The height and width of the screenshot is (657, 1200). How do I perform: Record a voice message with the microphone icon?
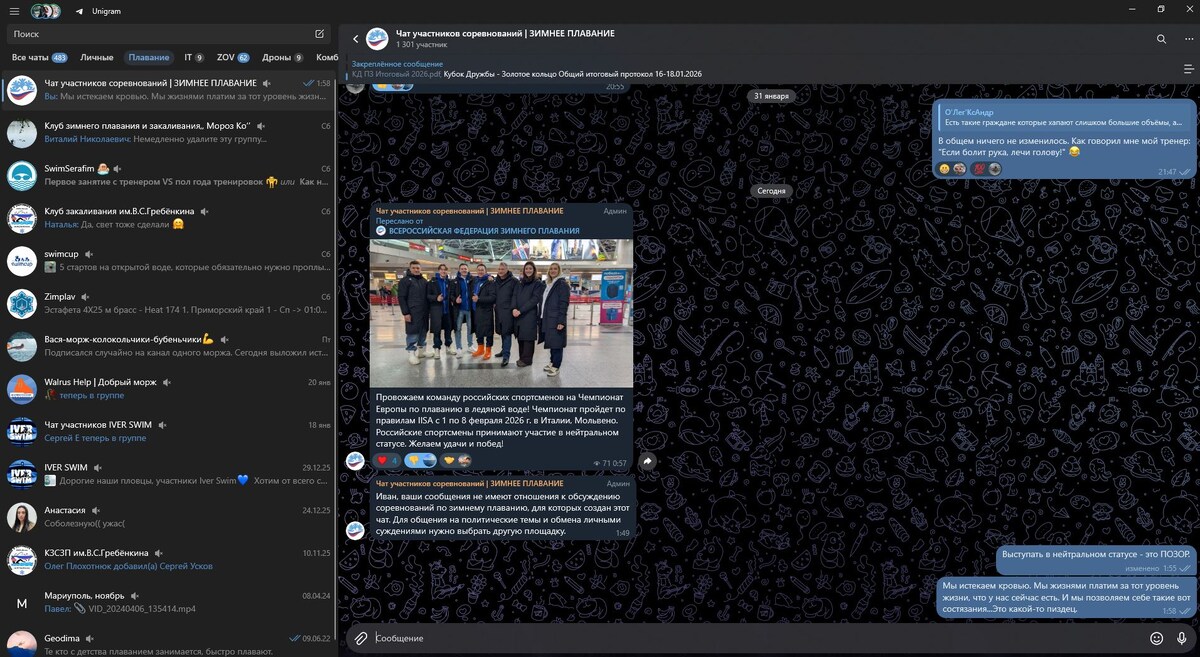coord(1181,637)
